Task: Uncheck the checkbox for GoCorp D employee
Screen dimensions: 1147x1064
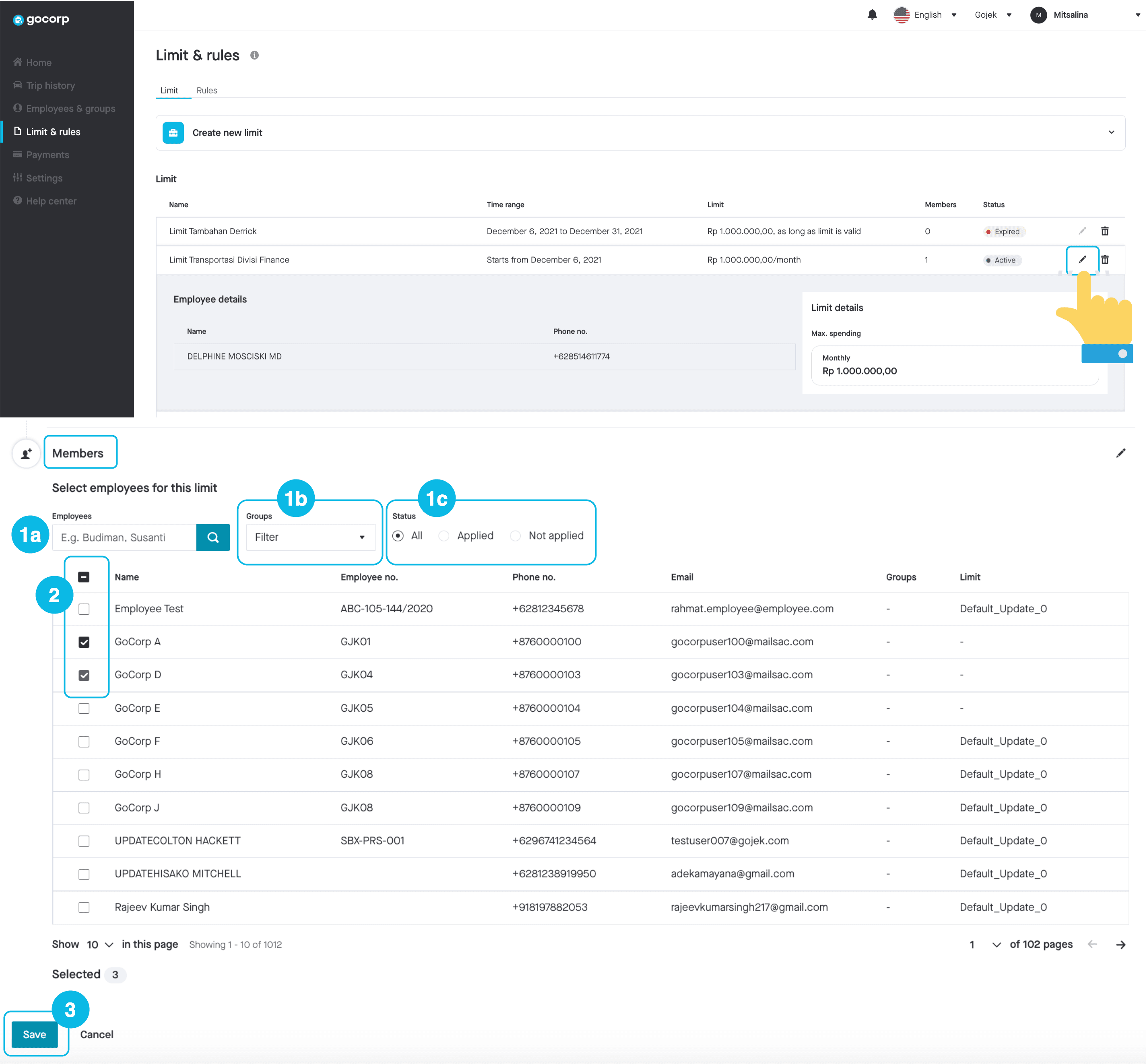Action: 84,674
